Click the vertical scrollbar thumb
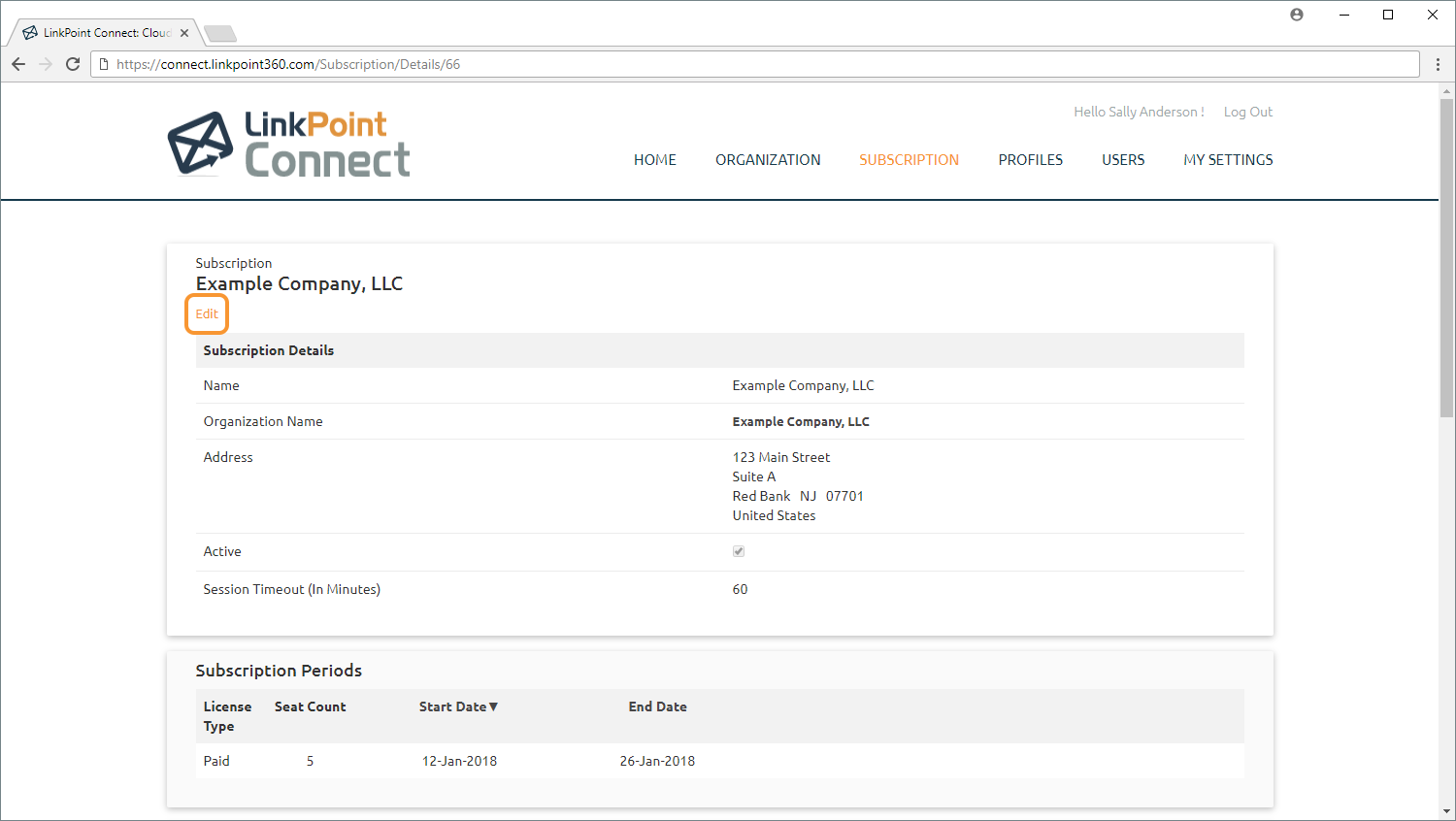This screenshot has width=1456, height=821. pyautogui.click(x=1447, y=257)
